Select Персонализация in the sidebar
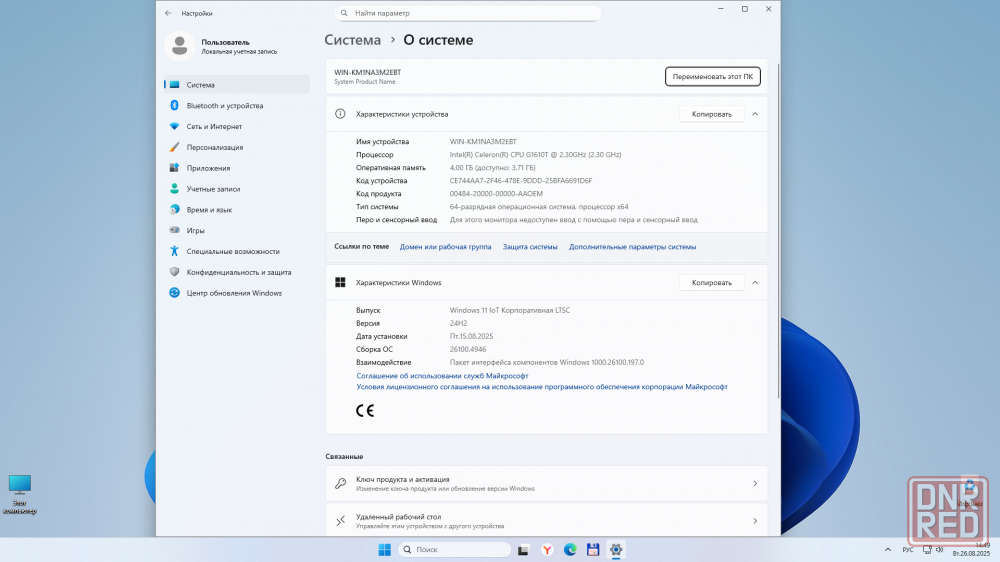Screen dimensions: 1000x562 (x=237, y=147)
